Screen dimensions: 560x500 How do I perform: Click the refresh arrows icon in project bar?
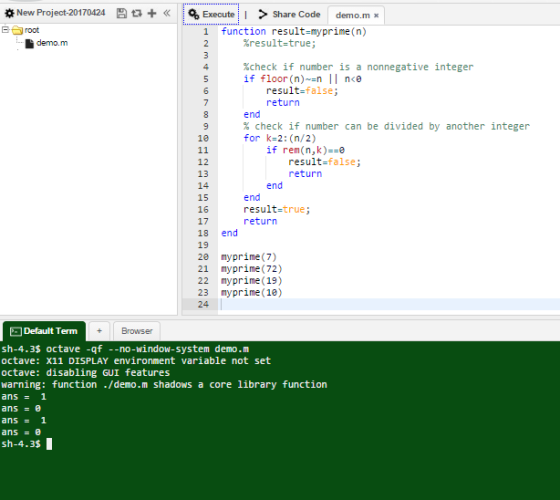click(136, 13)
